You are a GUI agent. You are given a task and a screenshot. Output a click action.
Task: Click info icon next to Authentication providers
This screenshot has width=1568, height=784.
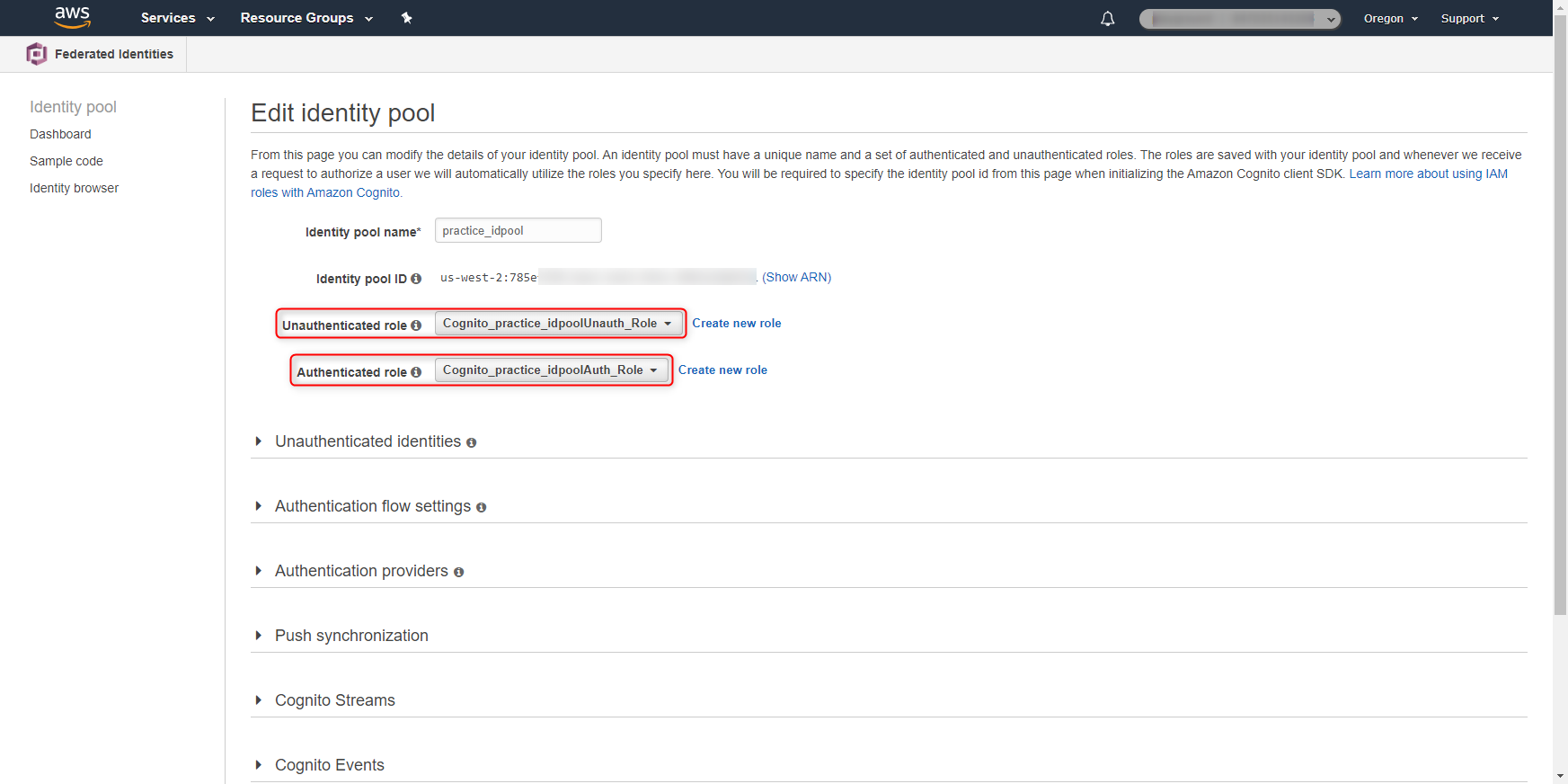coord(458,572)
